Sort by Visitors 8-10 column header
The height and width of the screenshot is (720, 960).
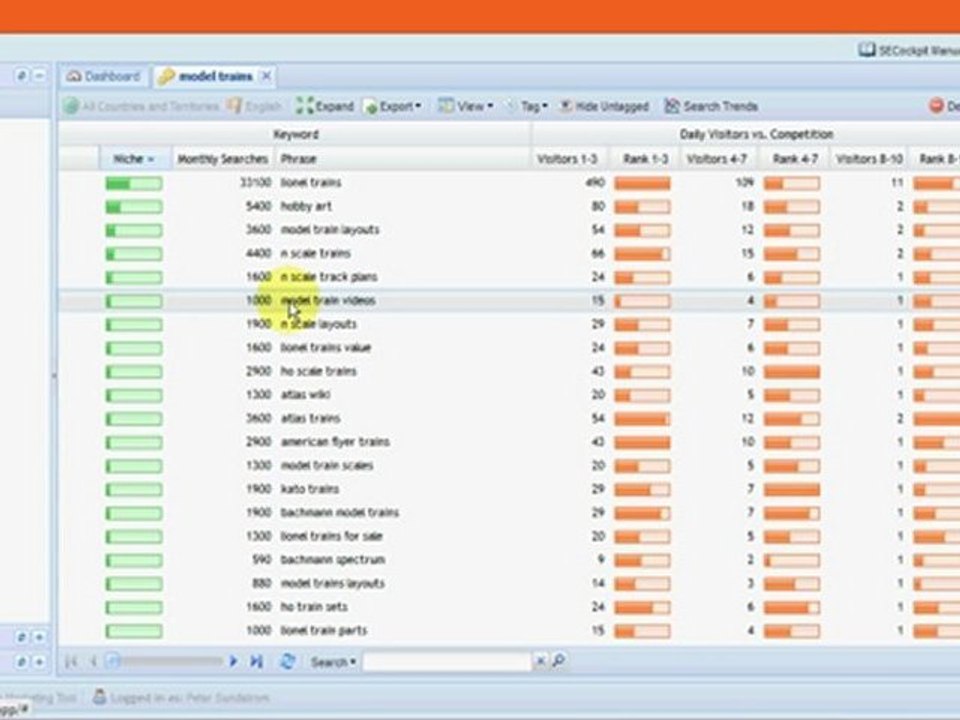(x=869, y=159)
